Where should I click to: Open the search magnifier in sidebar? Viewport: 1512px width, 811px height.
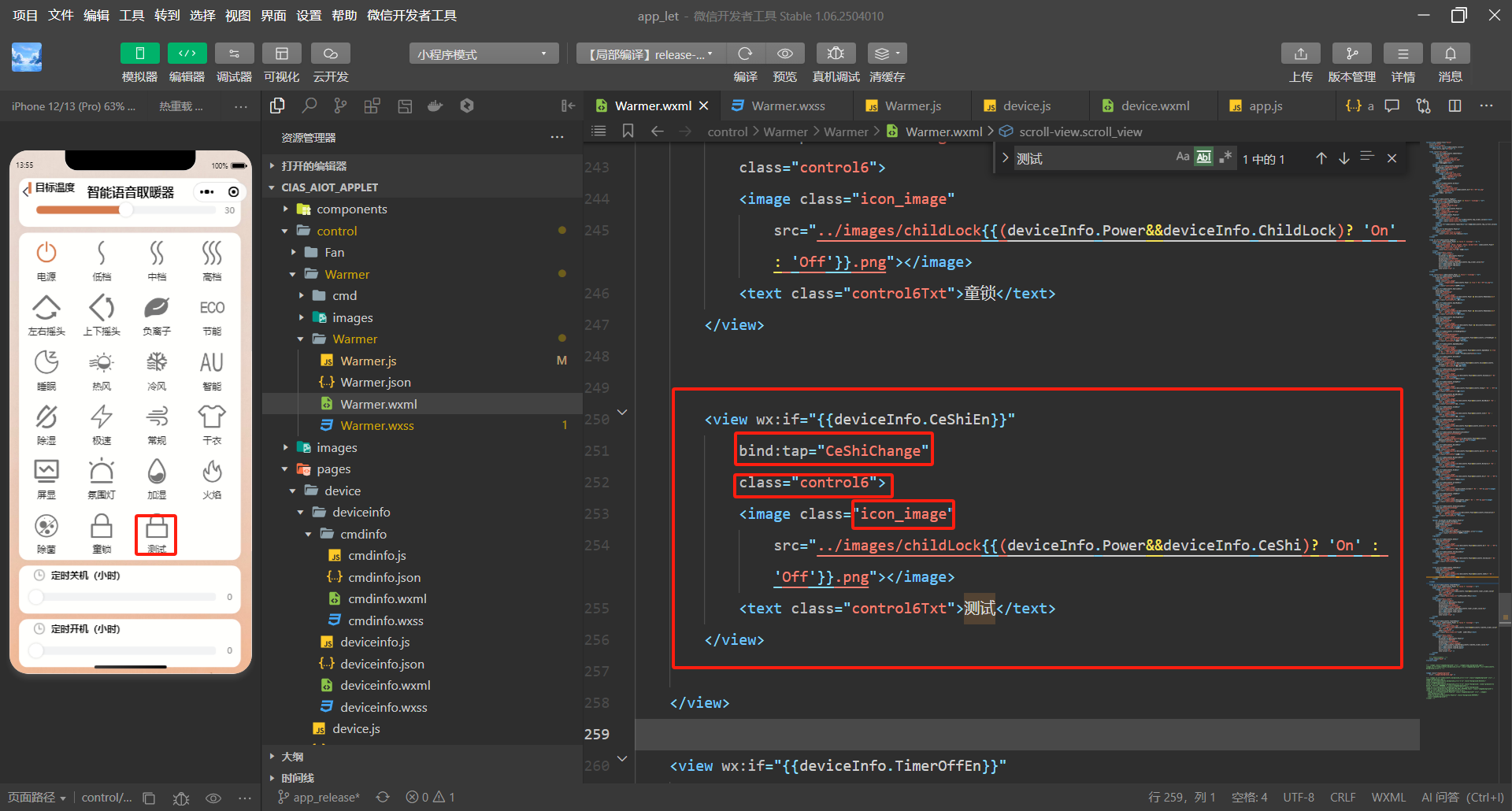click(309, 106)
